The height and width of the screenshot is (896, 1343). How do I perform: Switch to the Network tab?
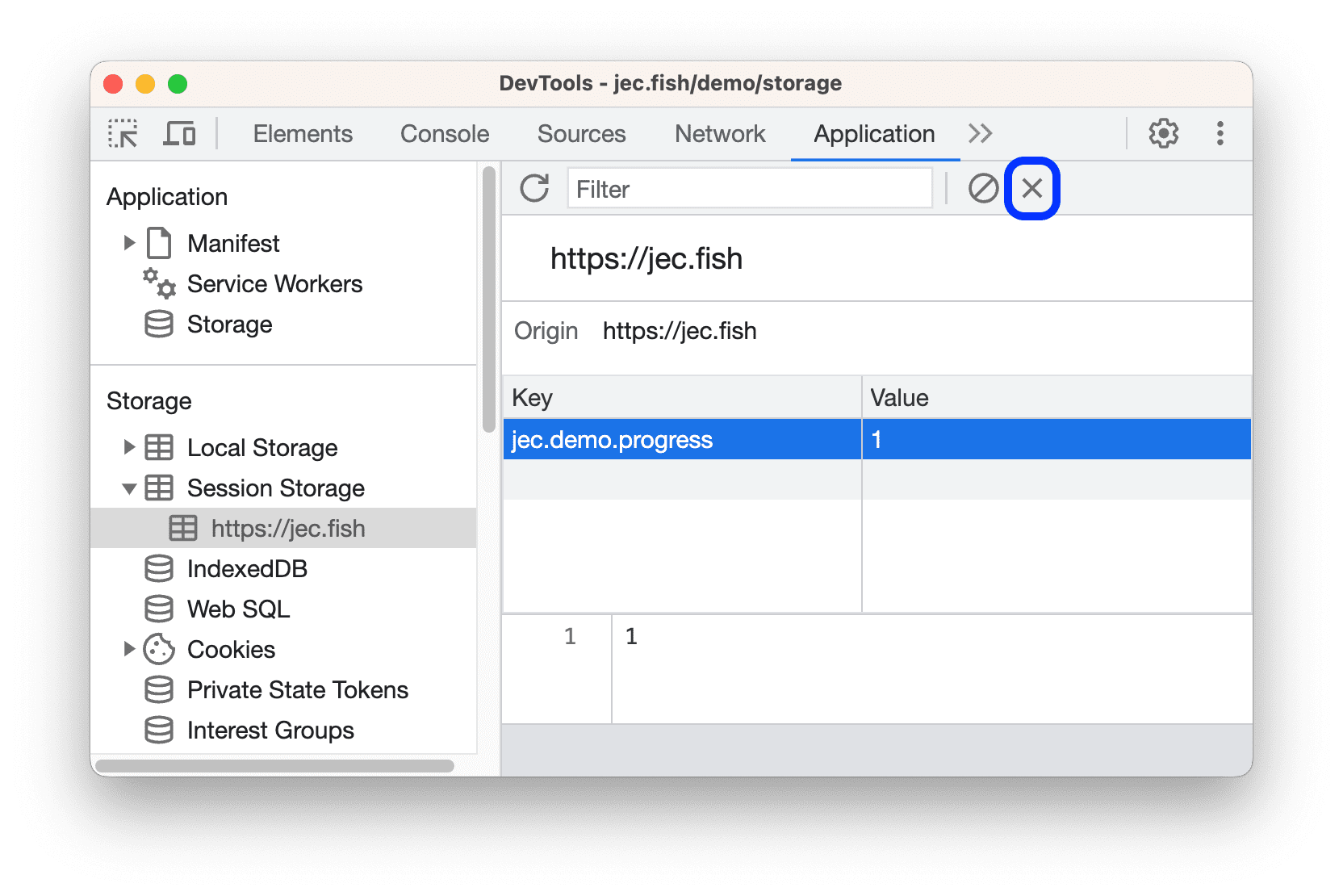720,133
